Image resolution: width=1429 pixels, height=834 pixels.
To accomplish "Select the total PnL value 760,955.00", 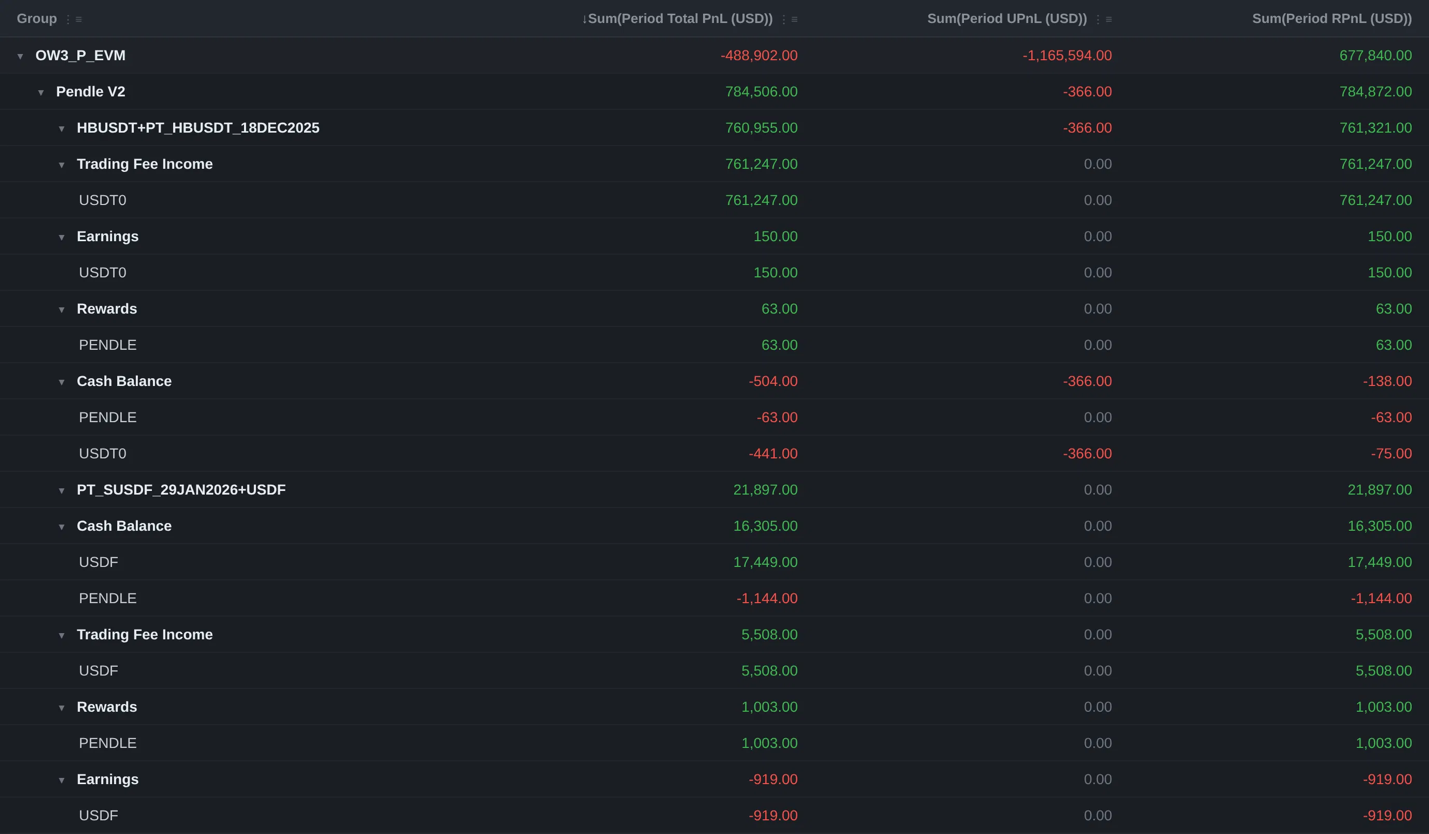I will 761,128.
